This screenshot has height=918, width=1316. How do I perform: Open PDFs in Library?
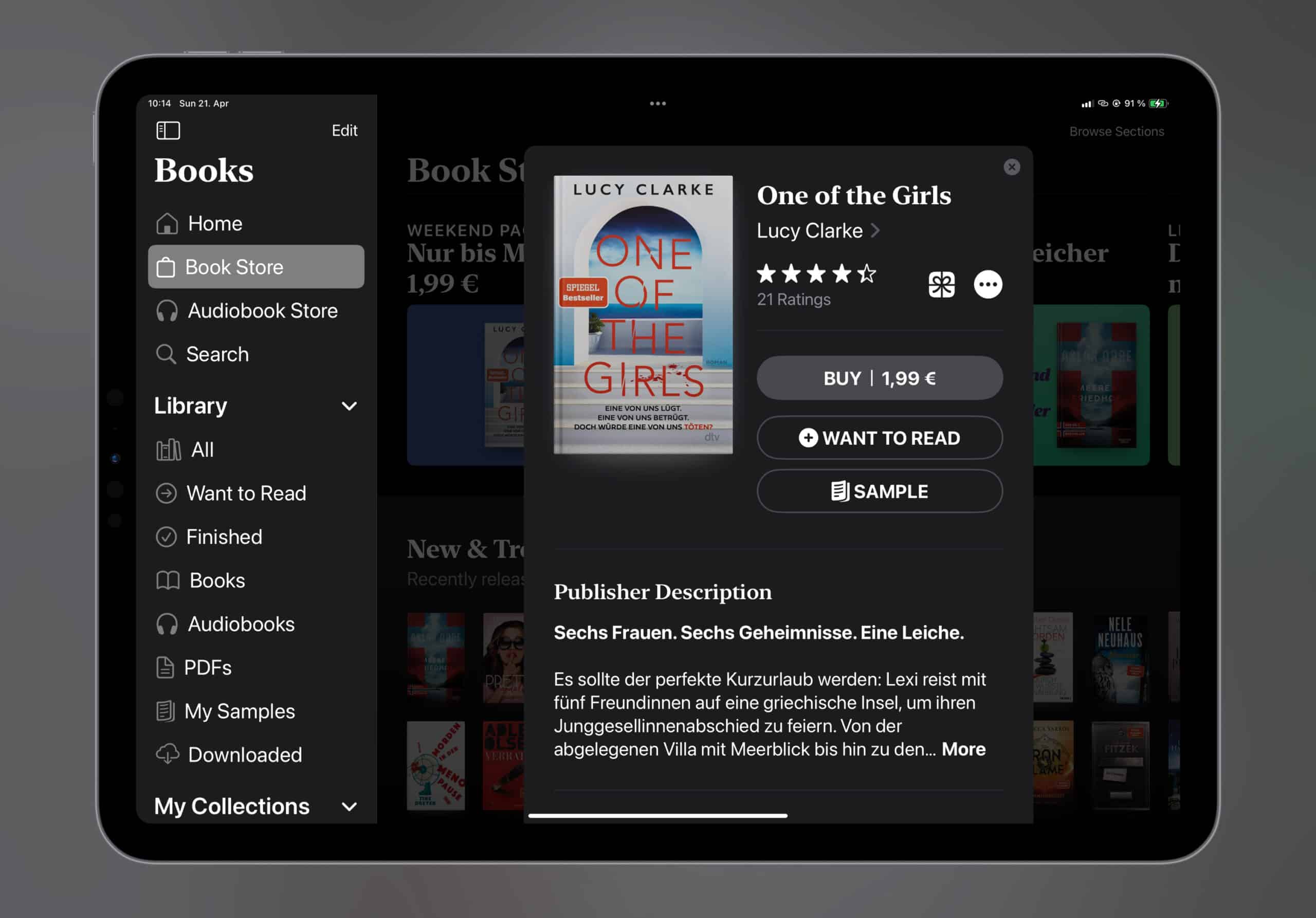tap(256, 668)
